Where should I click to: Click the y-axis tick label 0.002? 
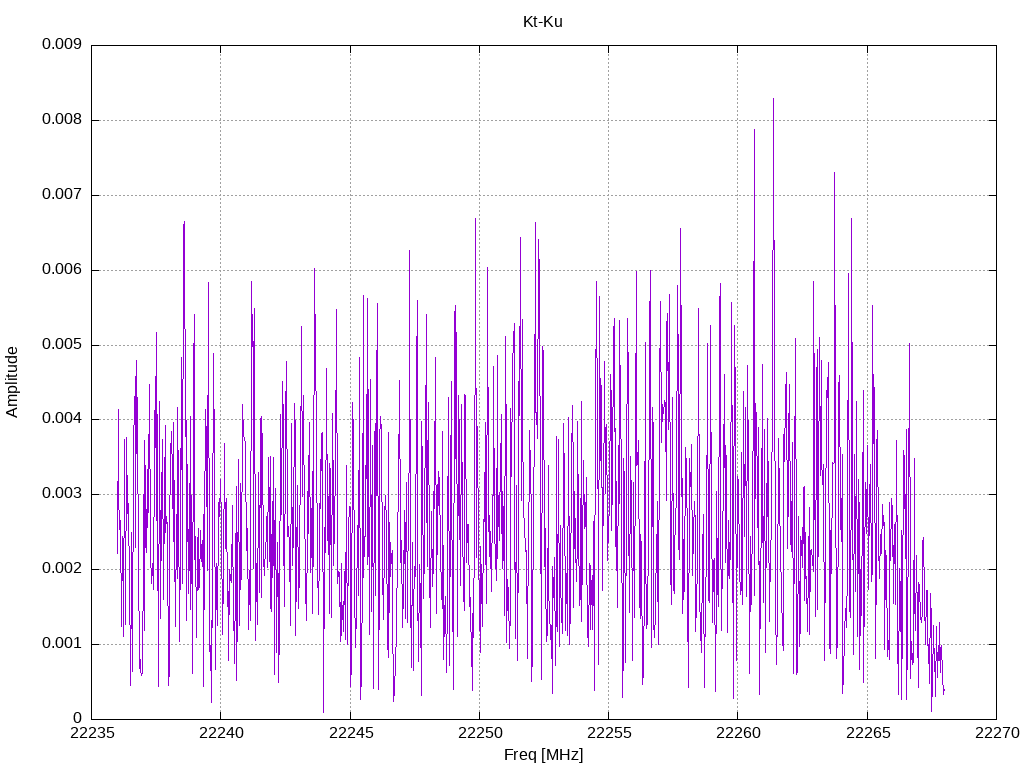point(62,569)
